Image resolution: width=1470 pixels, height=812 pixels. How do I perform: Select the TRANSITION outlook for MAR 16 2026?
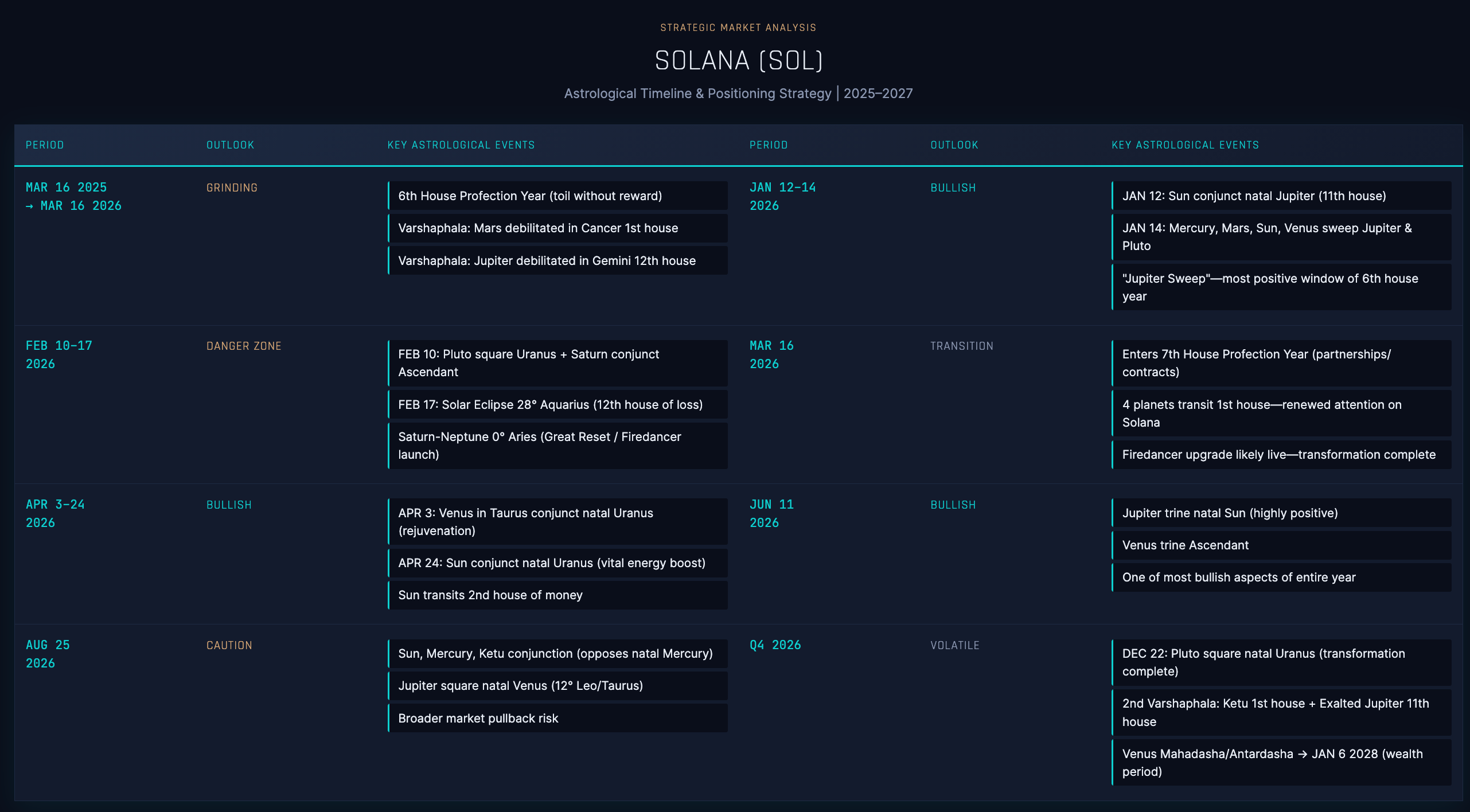(961, 346)
